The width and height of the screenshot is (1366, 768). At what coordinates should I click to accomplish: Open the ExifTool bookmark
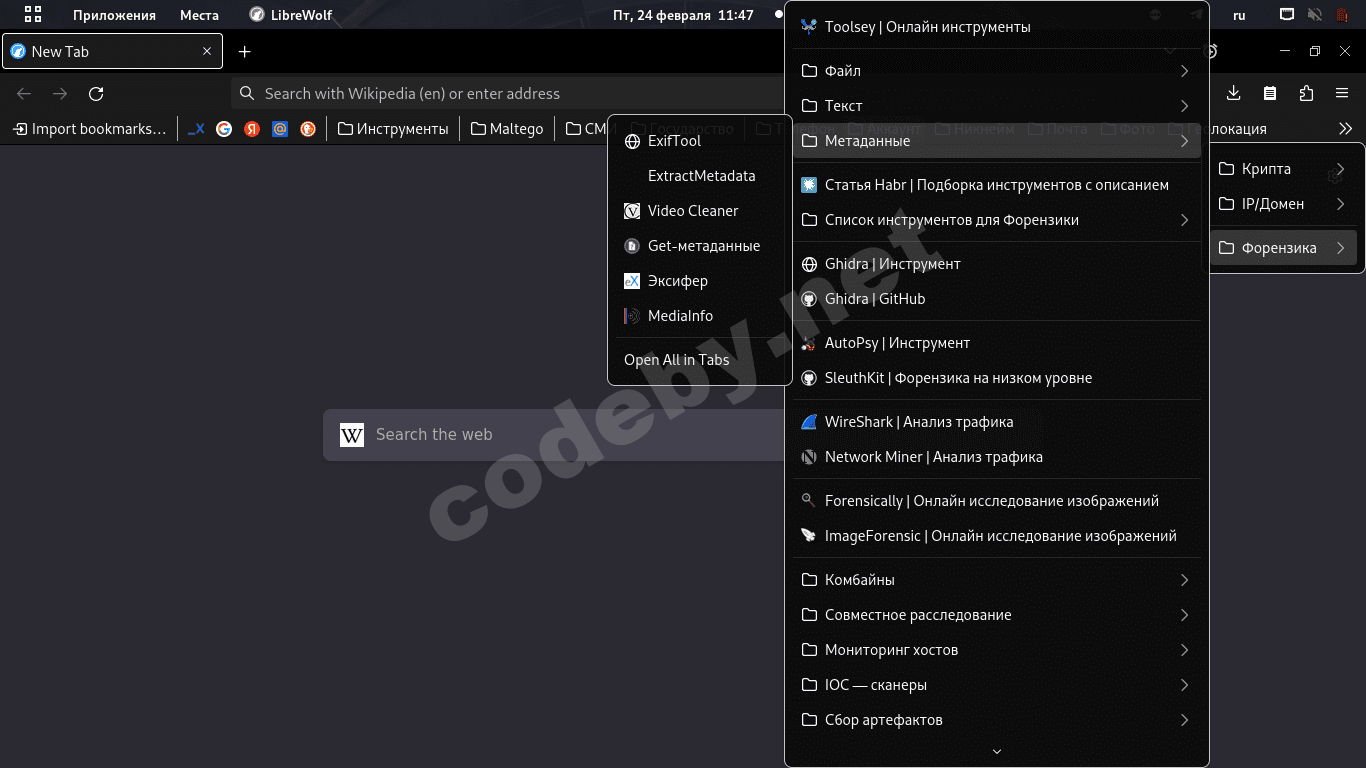click(x=700, y=141)
